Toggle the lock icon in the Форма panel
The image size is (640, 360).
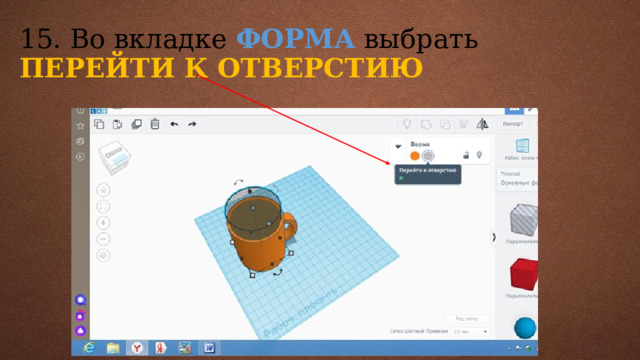(466, 155)
